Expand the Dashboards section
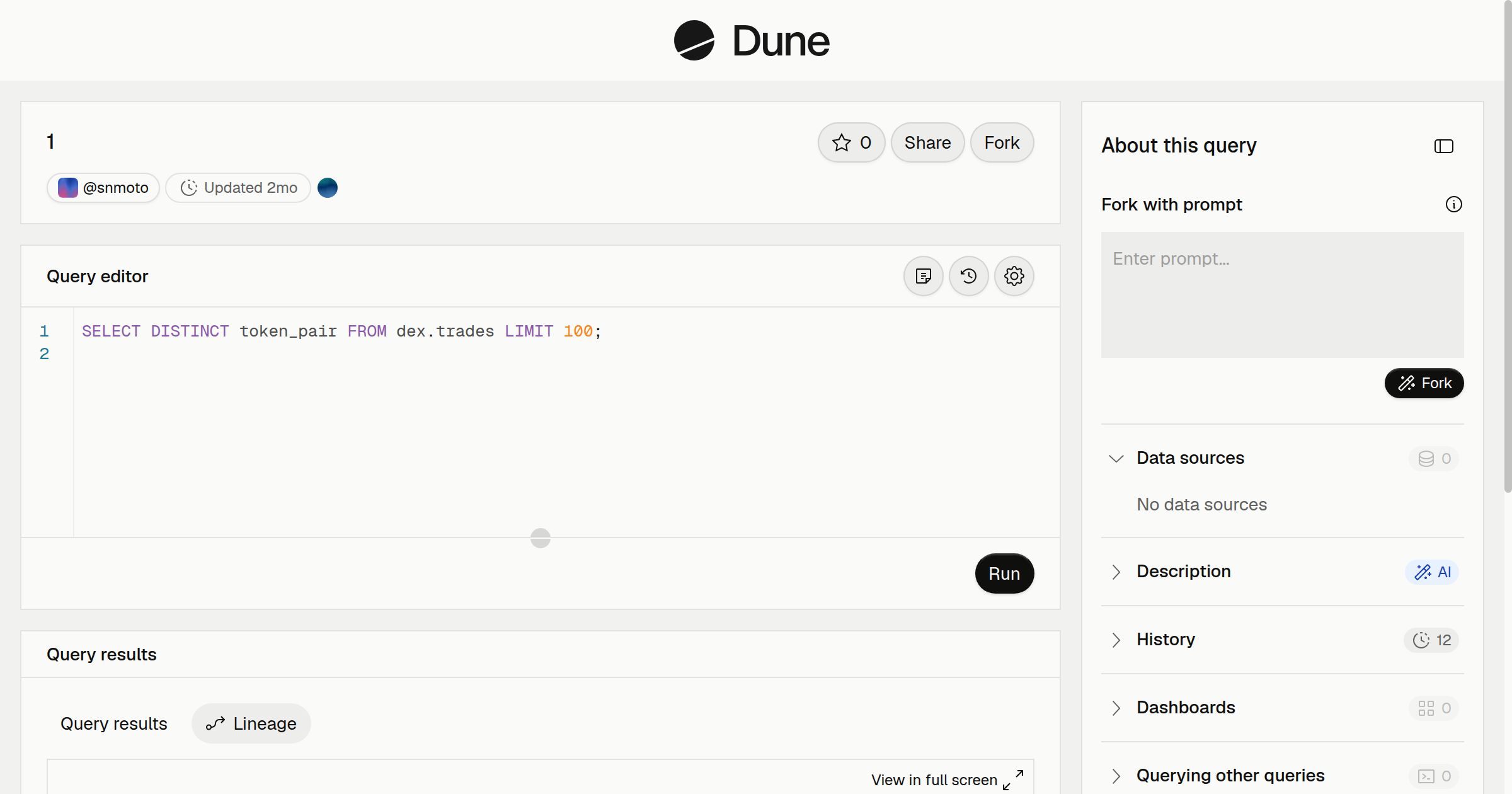This screenshot has height=794, width=1512. (1116, 708)
